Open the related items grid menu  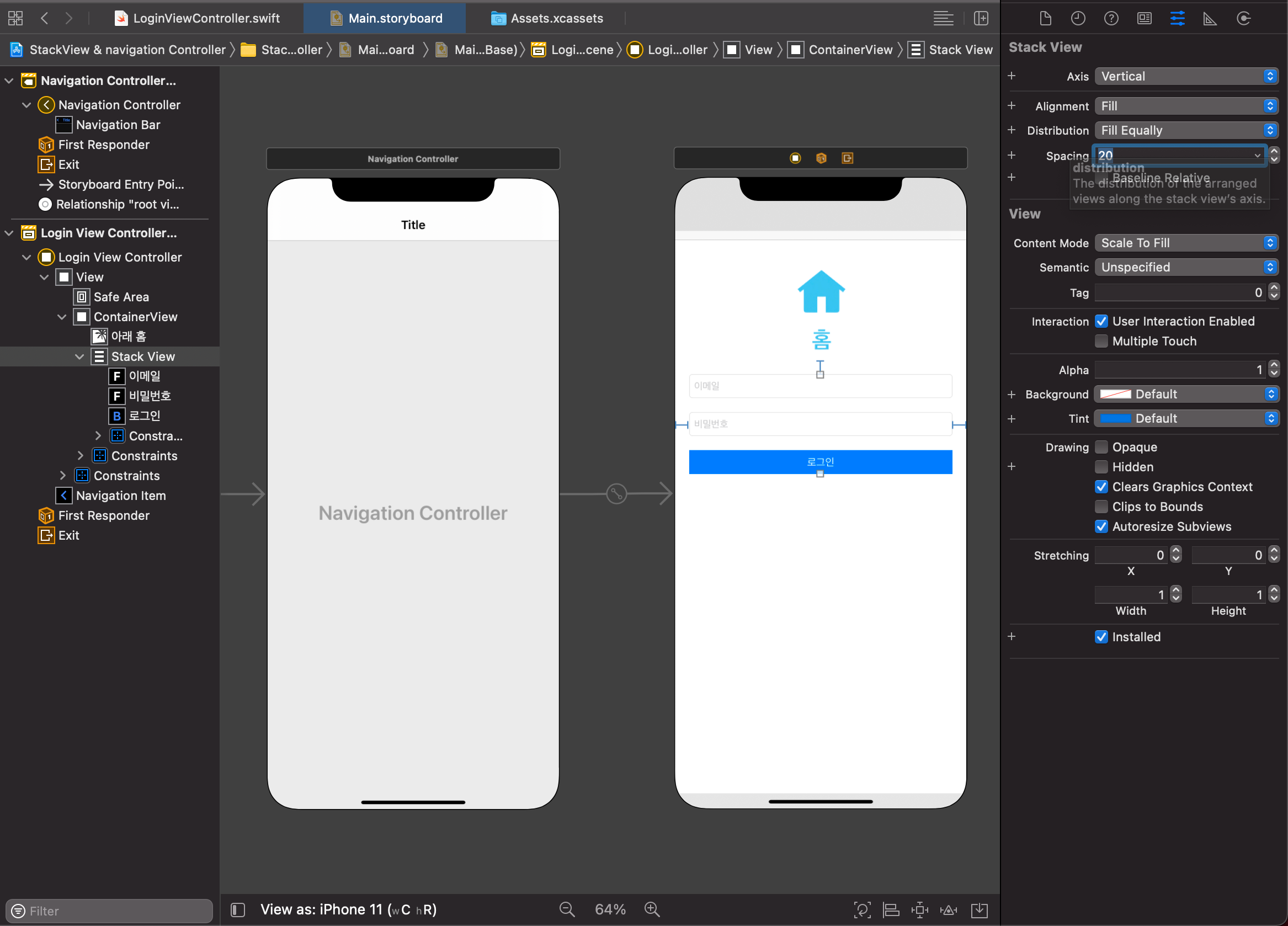[15, 18]
